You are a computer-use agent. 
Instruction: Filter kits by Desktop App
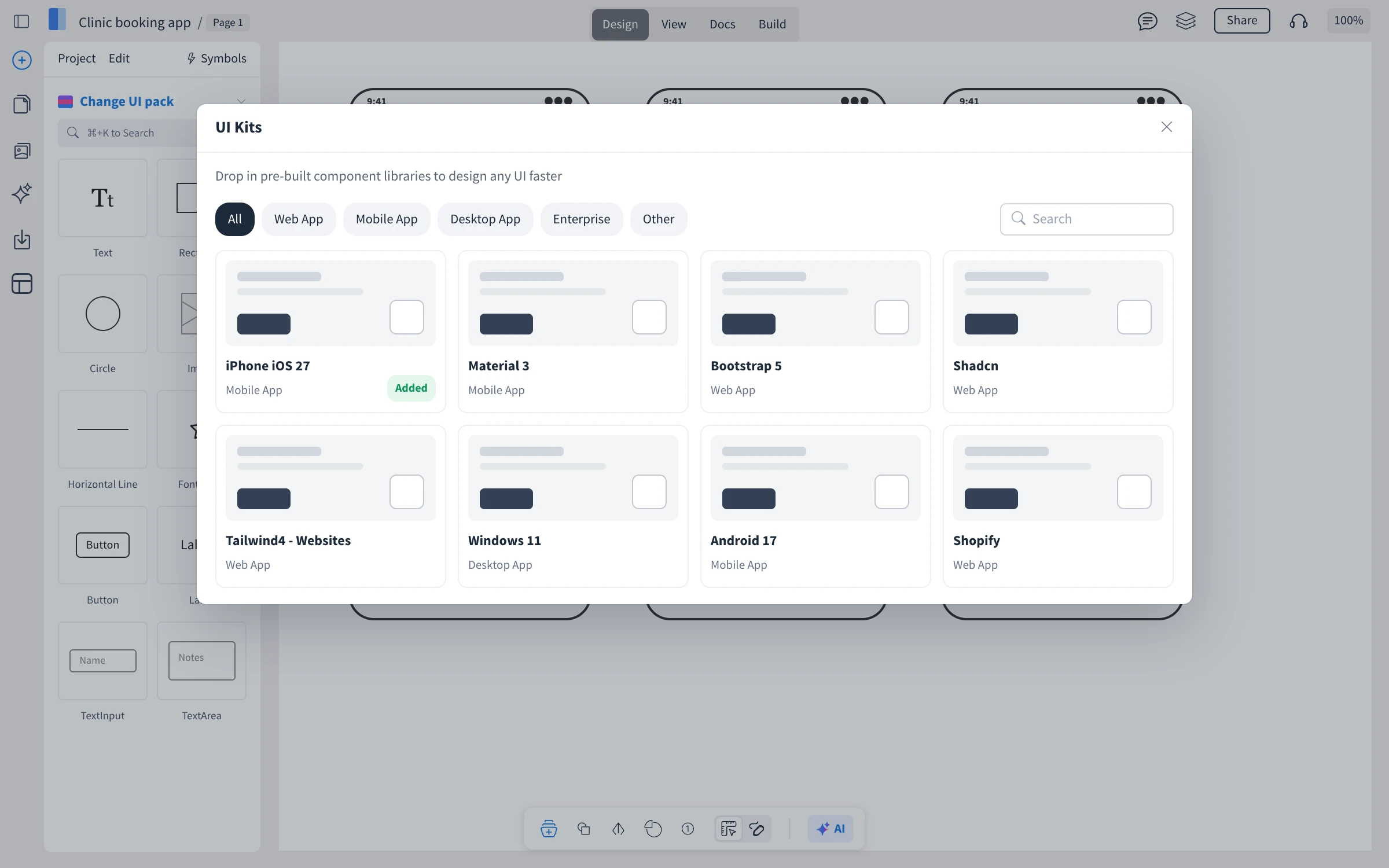pos(485,219)
